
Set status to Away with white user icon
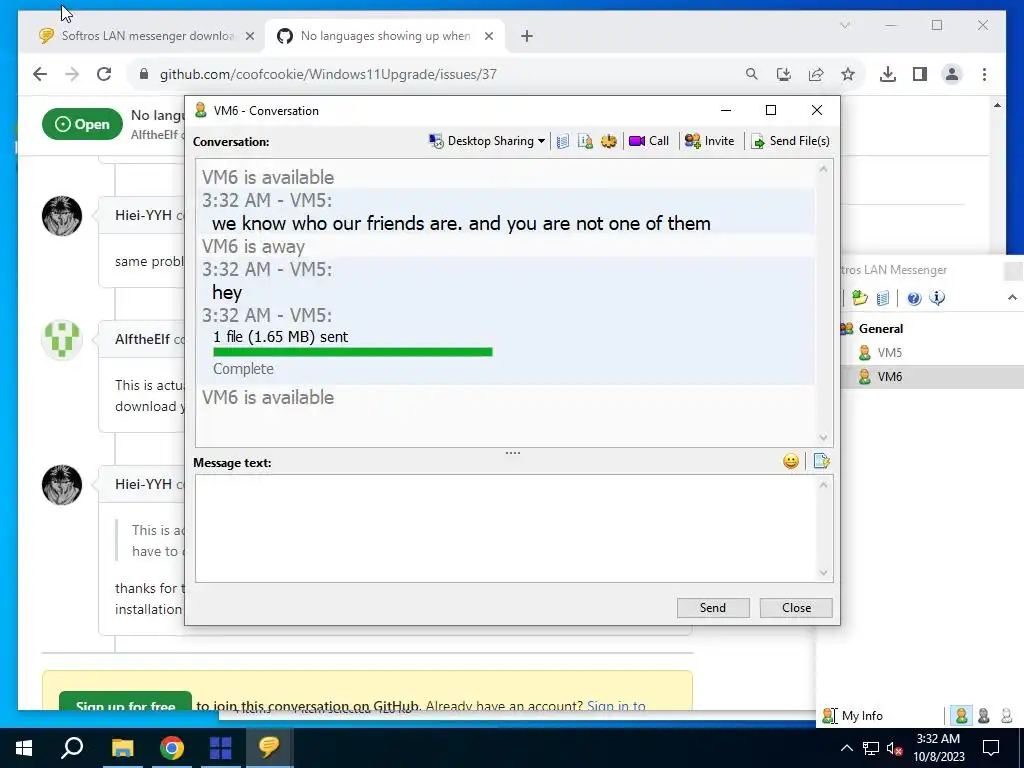[1006, 716]
